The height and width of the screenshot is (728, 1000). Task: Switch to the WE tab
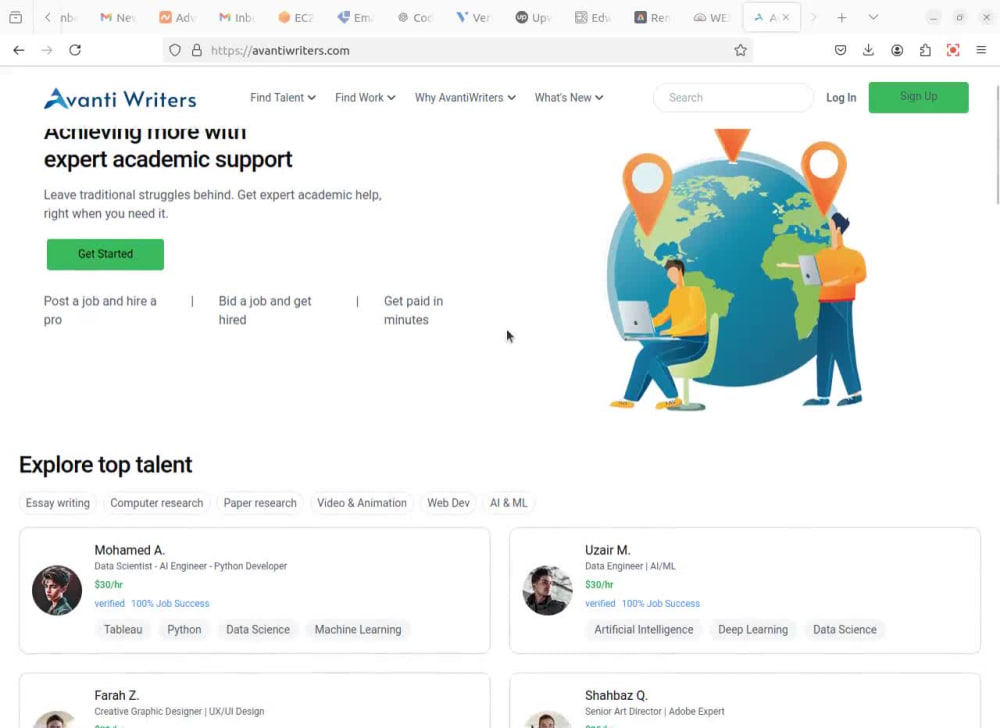tap(710, 17)
